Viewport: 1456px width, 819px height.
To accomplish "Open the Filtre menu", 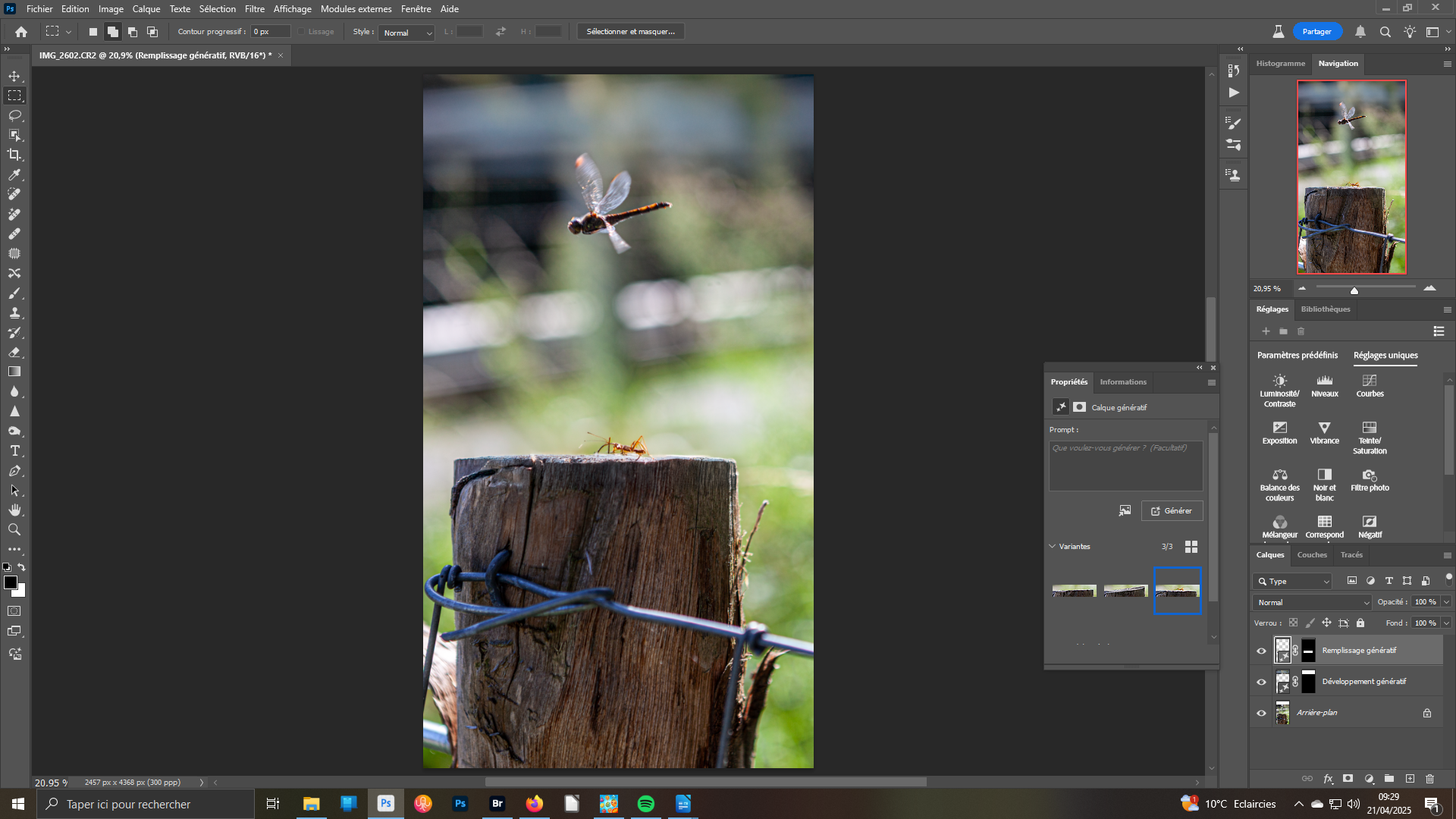I will tap(254, 9).
